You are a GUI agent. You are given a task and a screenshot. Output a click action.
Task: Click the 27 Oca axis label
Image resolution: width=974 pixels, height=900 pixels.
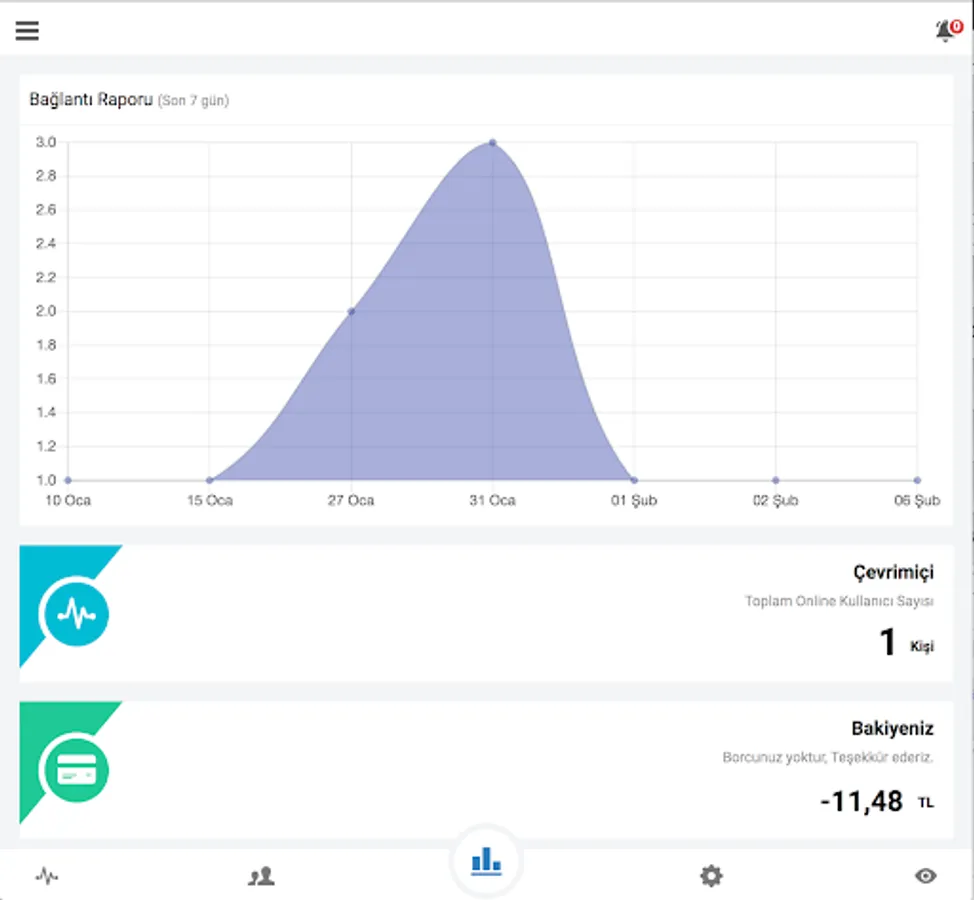coord(351,501)
